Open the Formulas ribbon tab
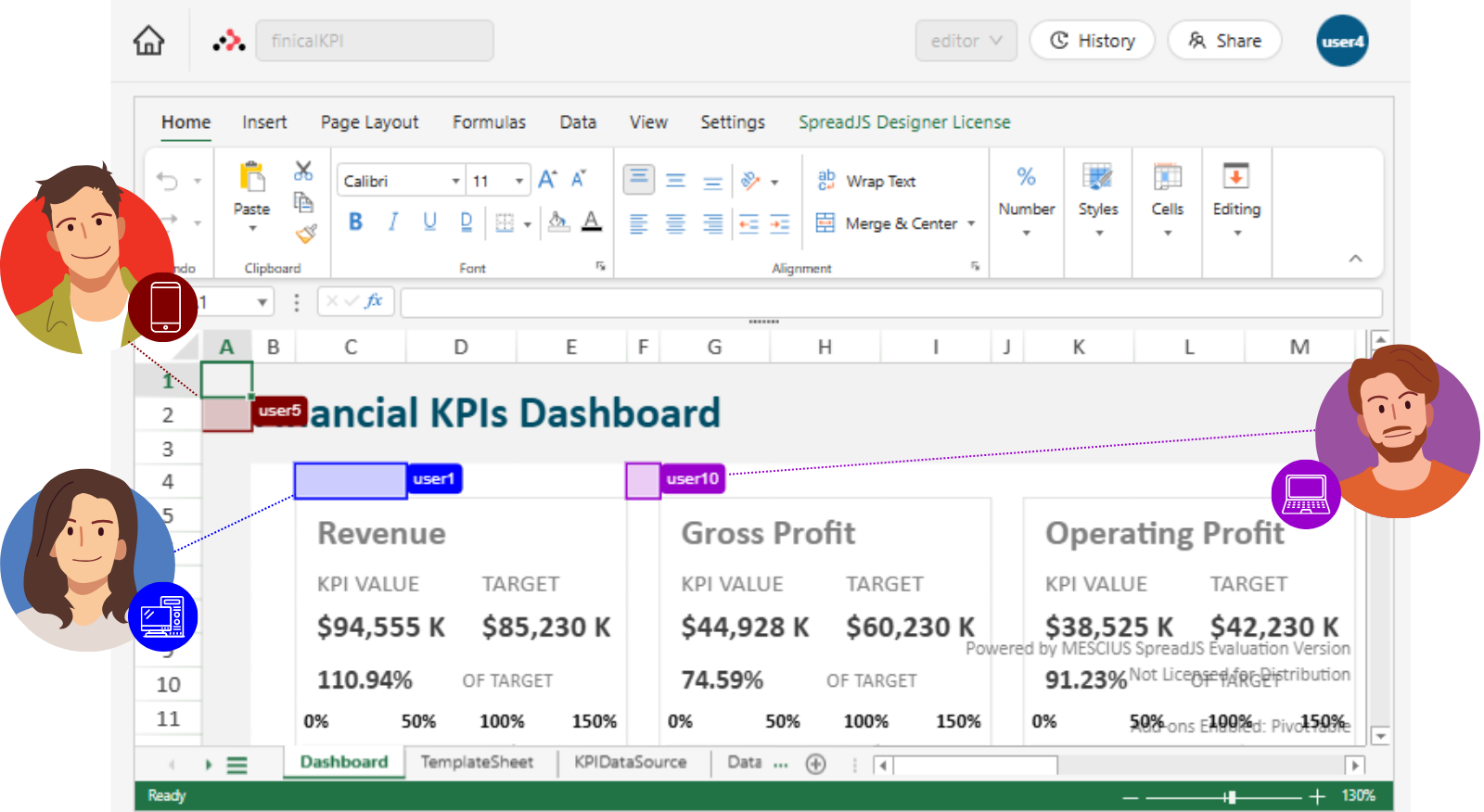 pos(489,122)
